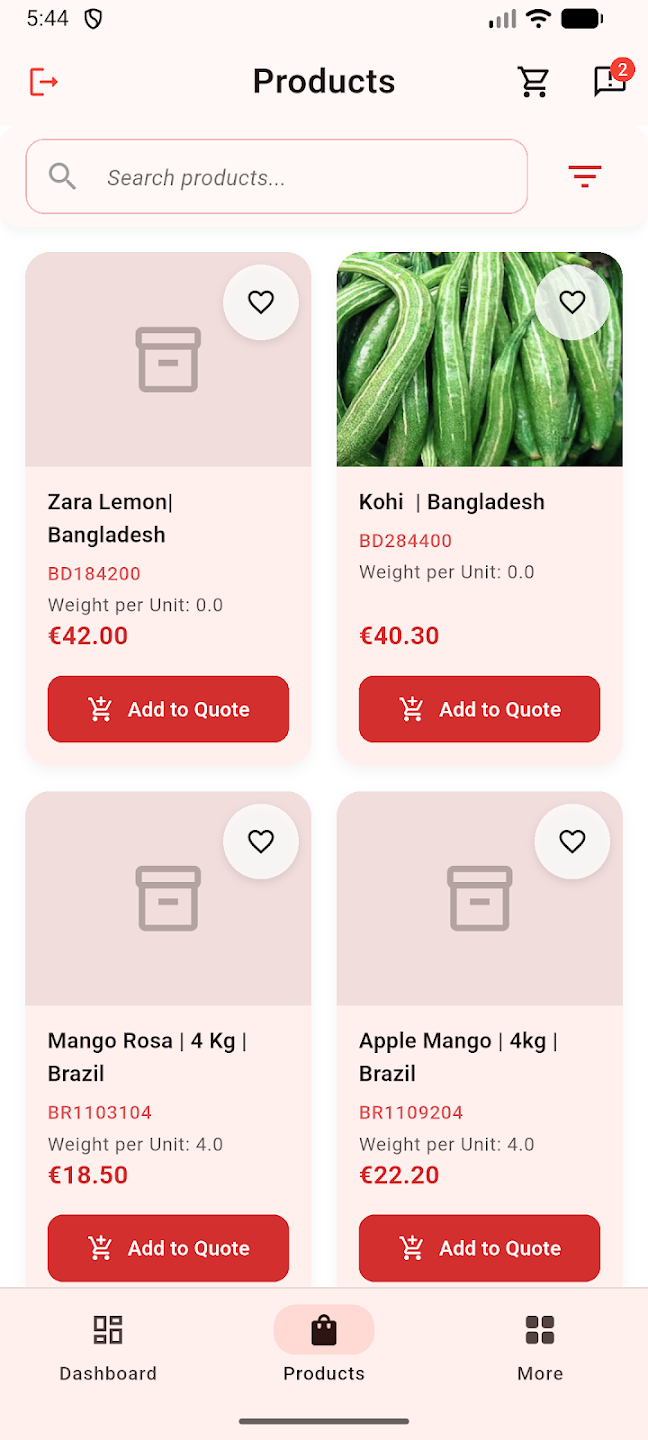648x1440 pixels.
Task: Toggle favorite on Apple Mango
Action: click(572, 842)
